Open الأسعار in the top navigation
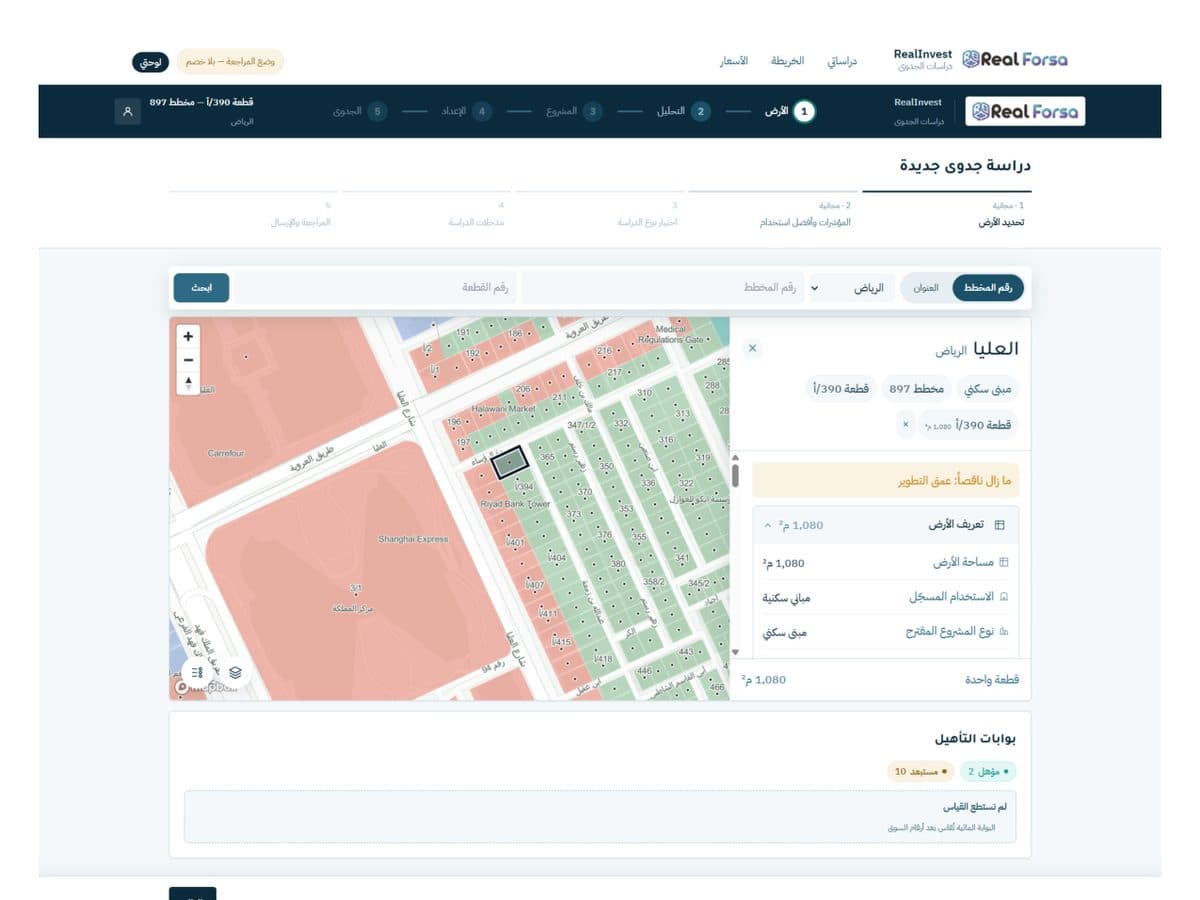This screenshot has height=900, width=1200. point(735,61)
